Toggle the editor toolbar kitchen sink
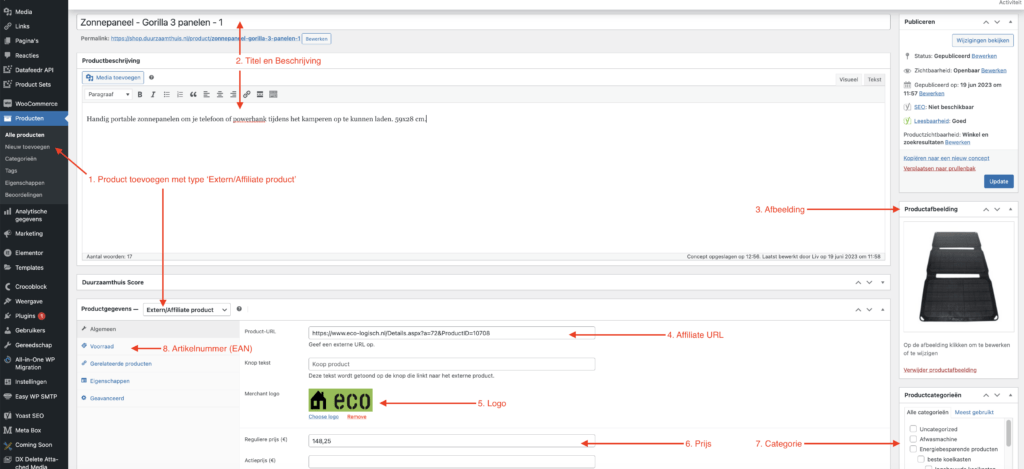 [x=273, y=95]
